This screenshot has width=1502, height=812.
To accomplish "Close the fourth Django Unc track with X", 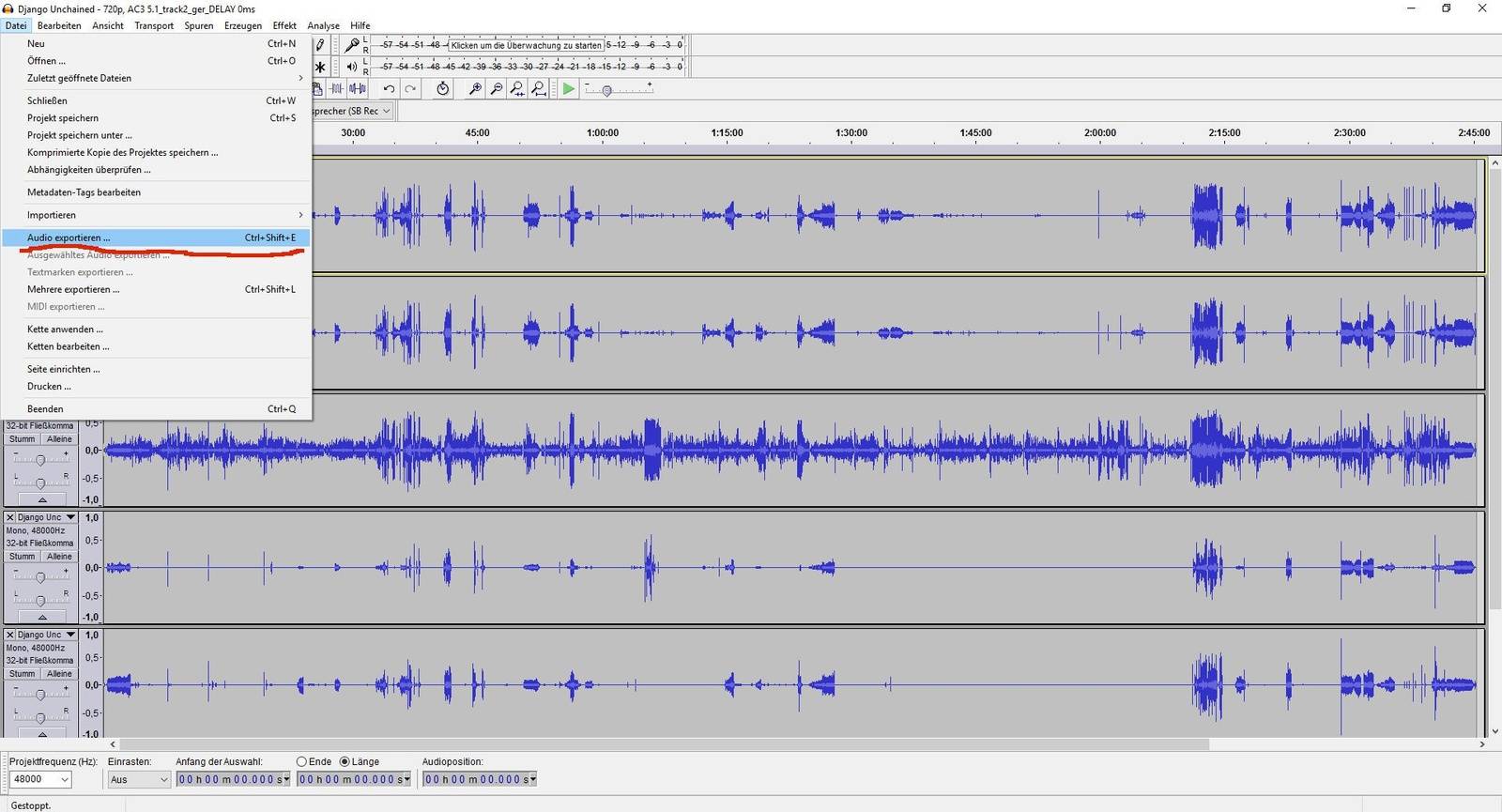I will [10, 517].
